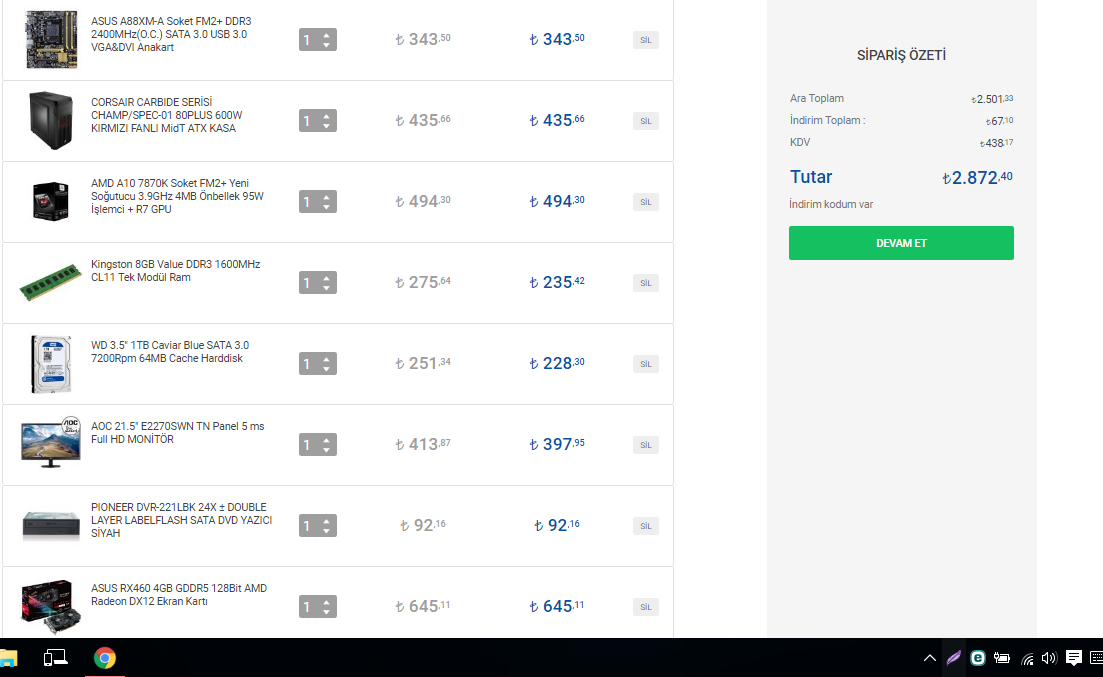Click the Wi-Fi network tray icon
The height and width of the screenshot is (677, 1103).
coord(1027,658)
